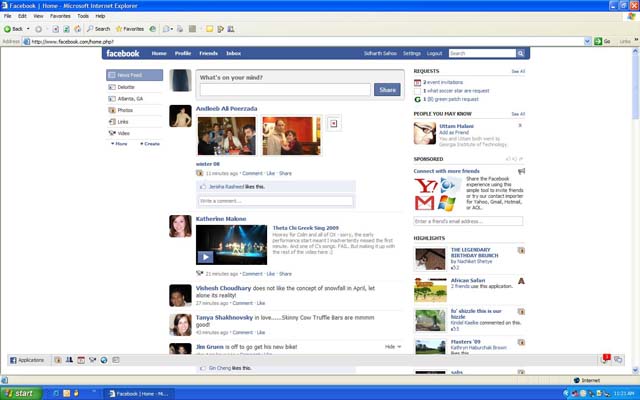Expand More filters in the sidebar
This screenshot has height=400, width=640.
tap(119, 144)
